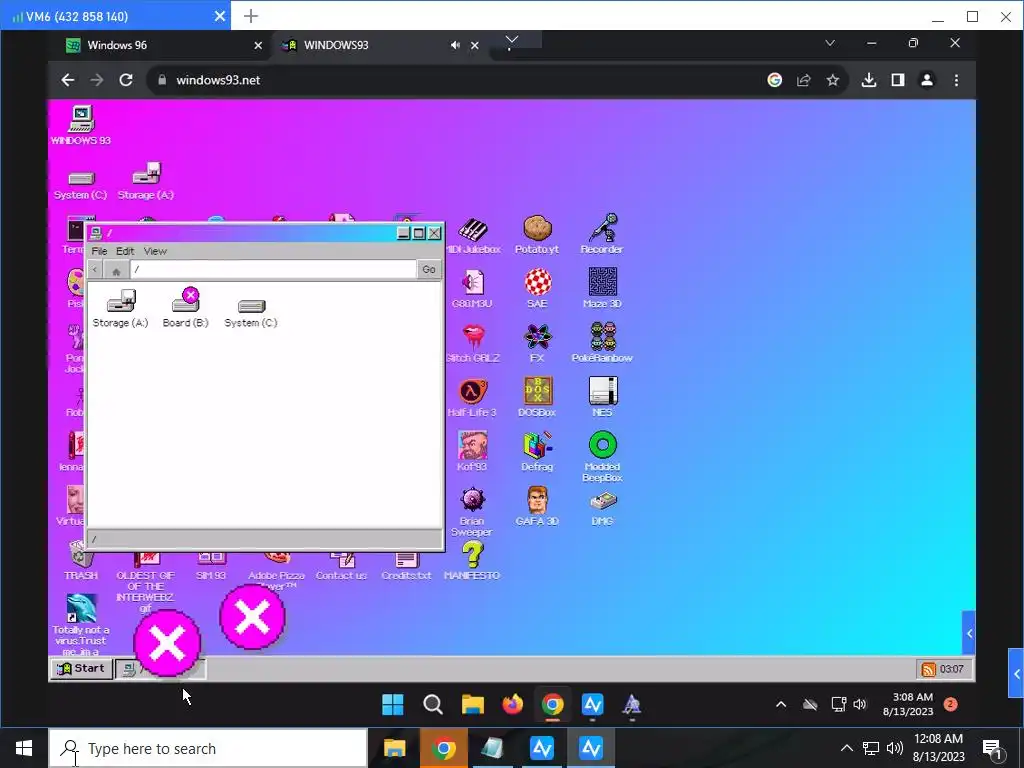Add a new remote session tab with plus
This screenshot has width=1024, height=768.
tap(251, 16)
